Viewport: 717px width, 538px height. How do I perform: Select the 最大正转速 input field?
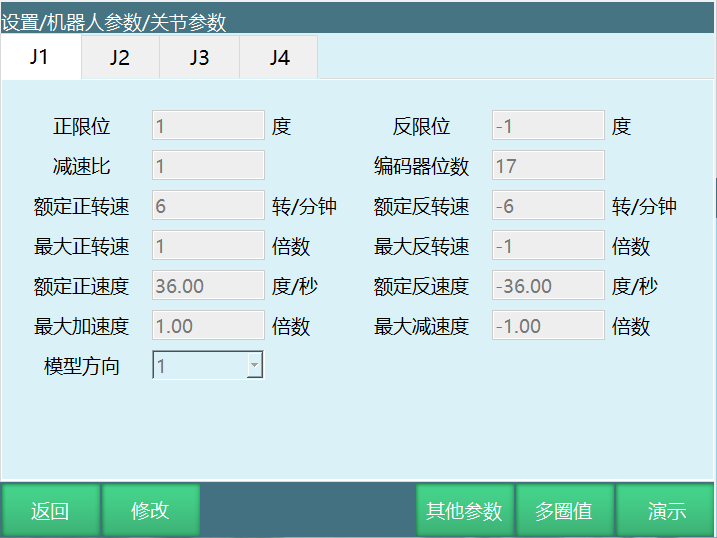pos(208,246)
